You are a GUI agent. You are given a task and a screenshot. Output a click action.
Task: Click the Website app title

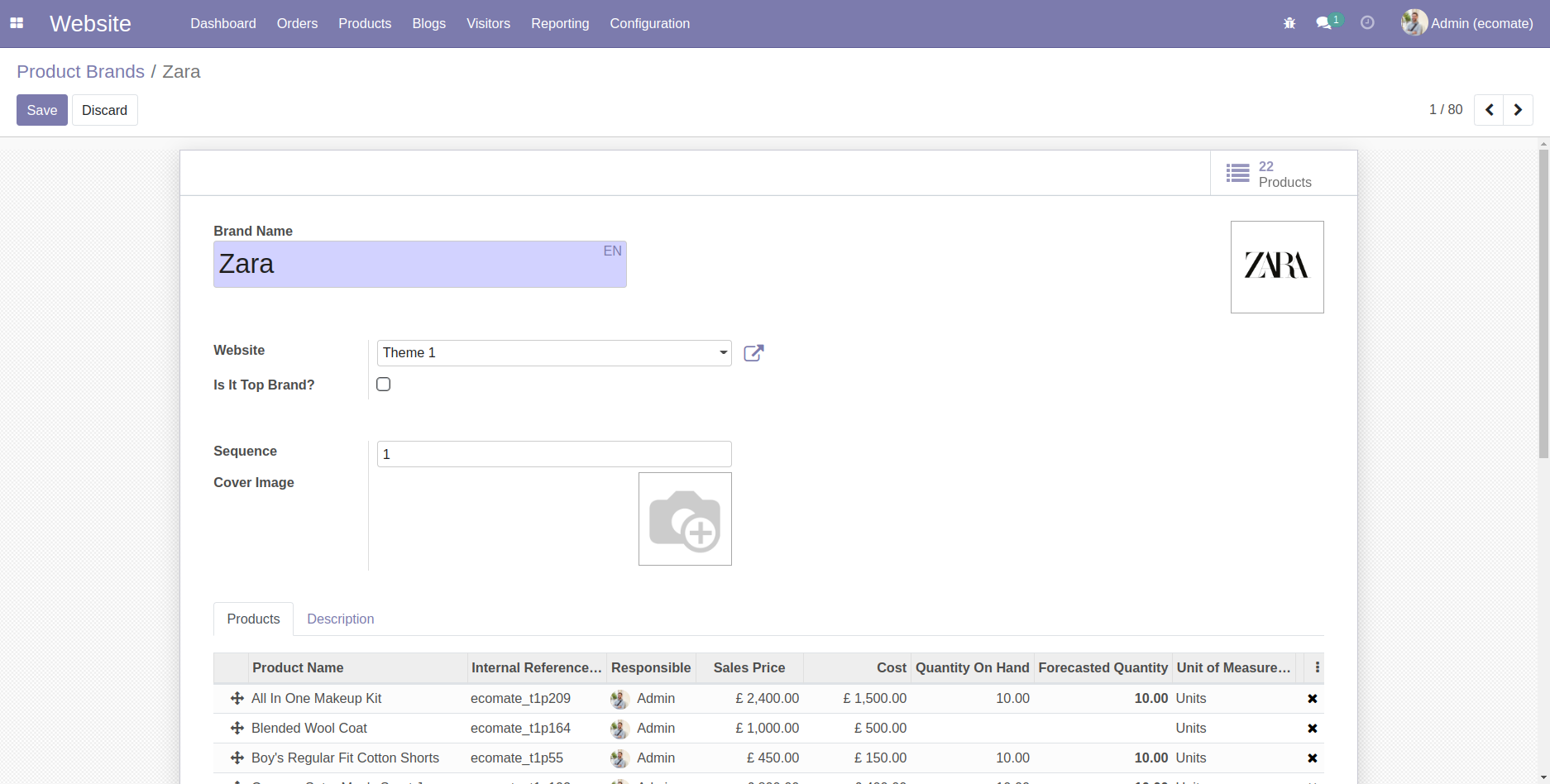[x=90, y=23]
